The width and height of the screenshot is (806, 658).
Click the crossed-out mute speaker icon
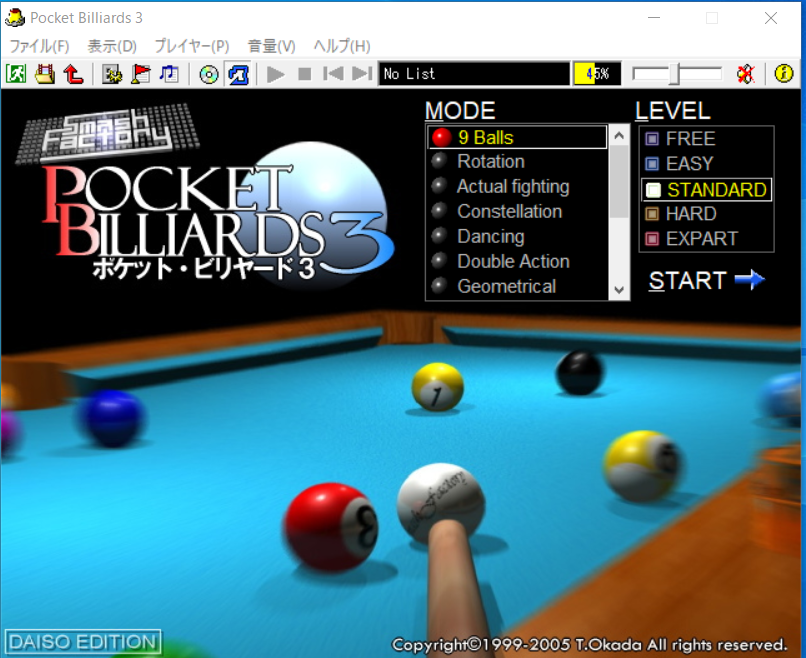point(745,74)
